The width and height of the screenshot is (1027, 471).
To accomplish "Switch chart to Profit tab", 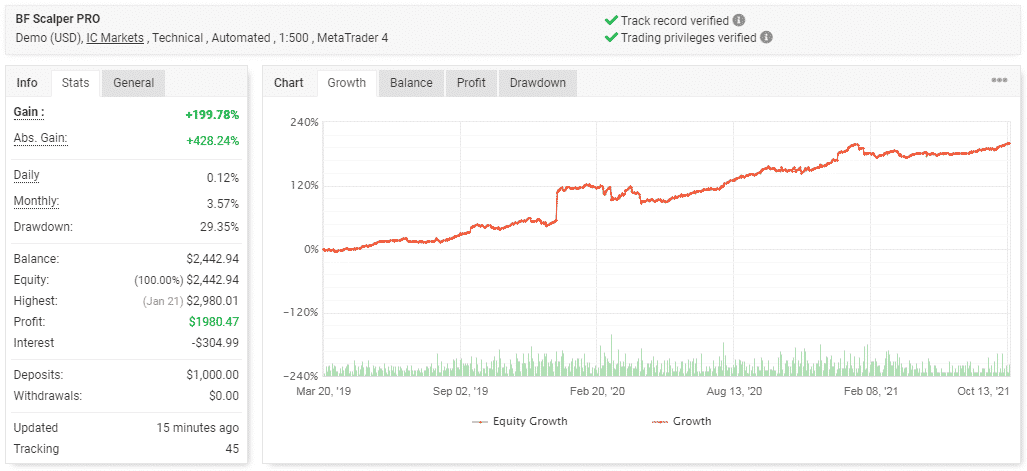I will coord(471,83).
